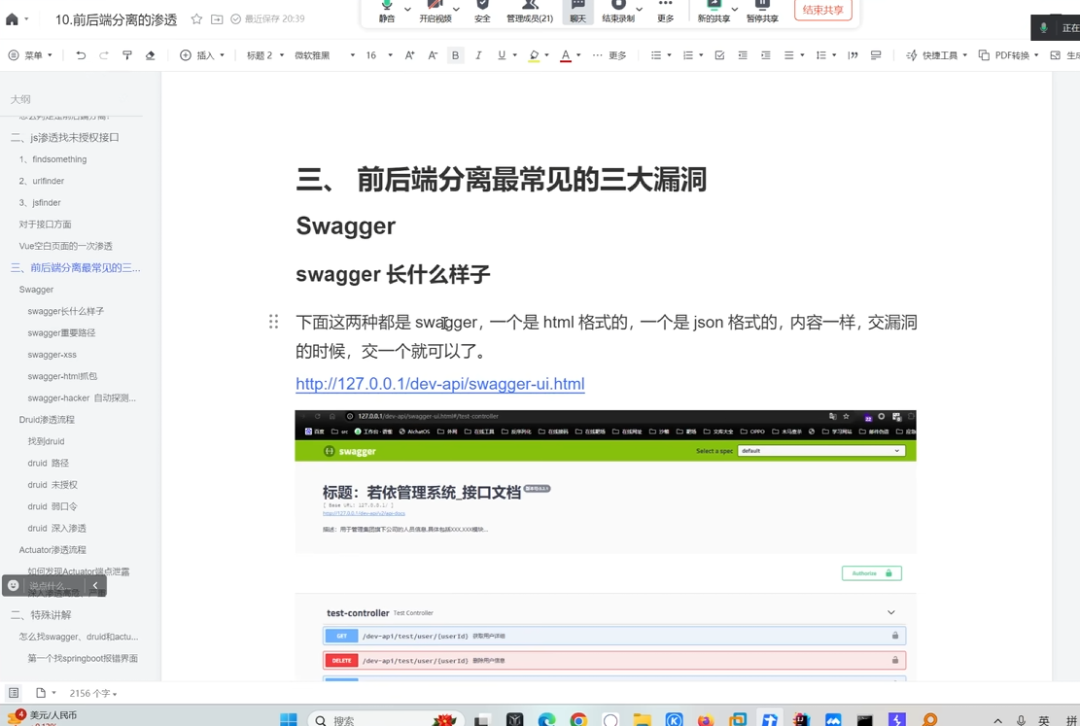This screenshot has width=1080, height=726.
Task: Open the Windows Start menu
Action: (289, 720)
